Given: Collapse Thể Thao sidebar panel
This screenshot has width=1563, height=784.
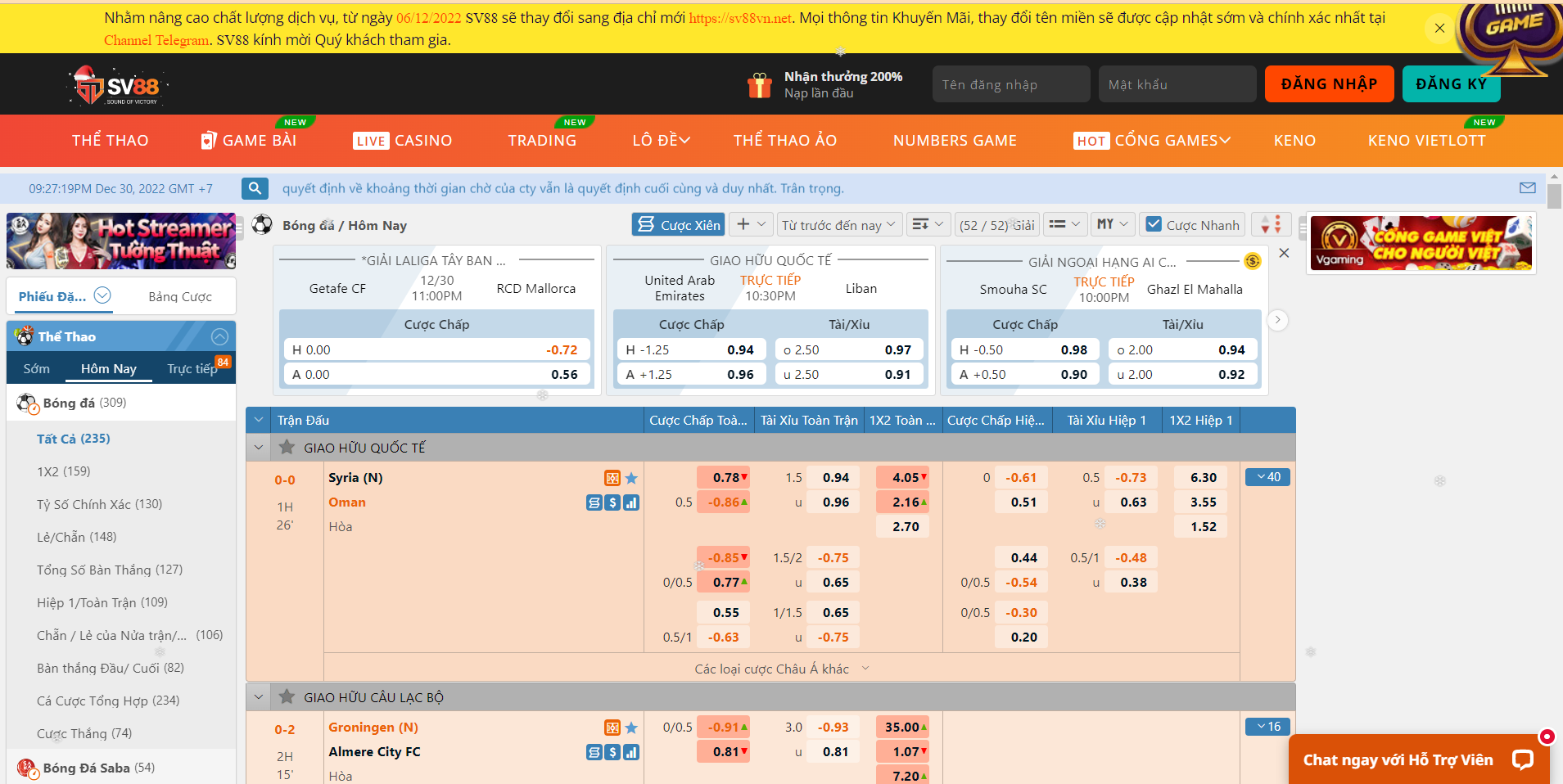Looking at the screenshot, I should 219,336.
